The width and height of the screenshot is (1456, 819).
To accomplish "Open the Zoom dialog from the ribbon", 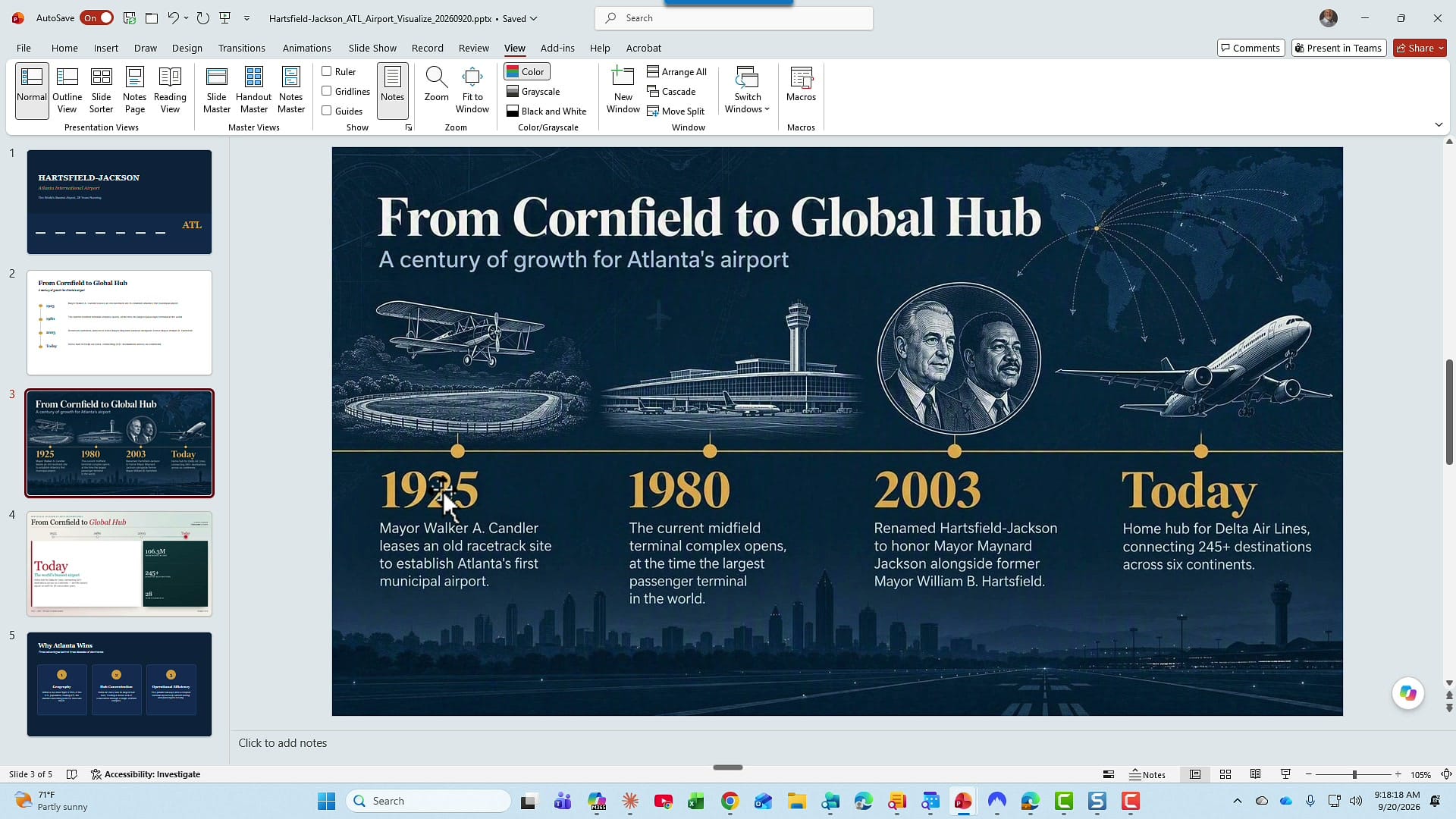I will point(436,84).
